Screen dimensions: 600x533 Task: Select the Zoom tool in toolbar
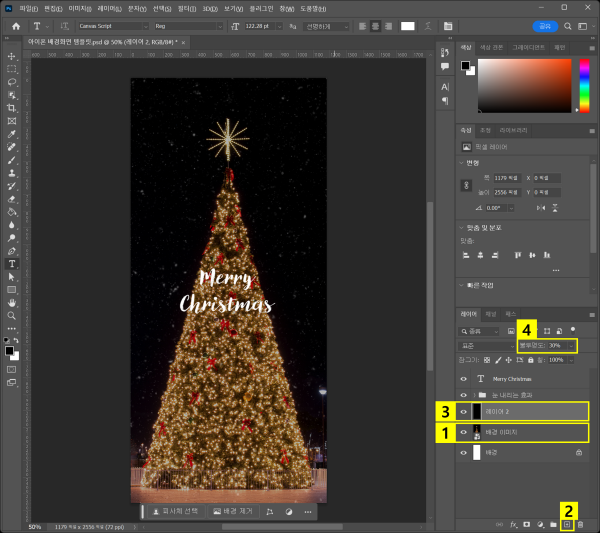click(12, 314)
